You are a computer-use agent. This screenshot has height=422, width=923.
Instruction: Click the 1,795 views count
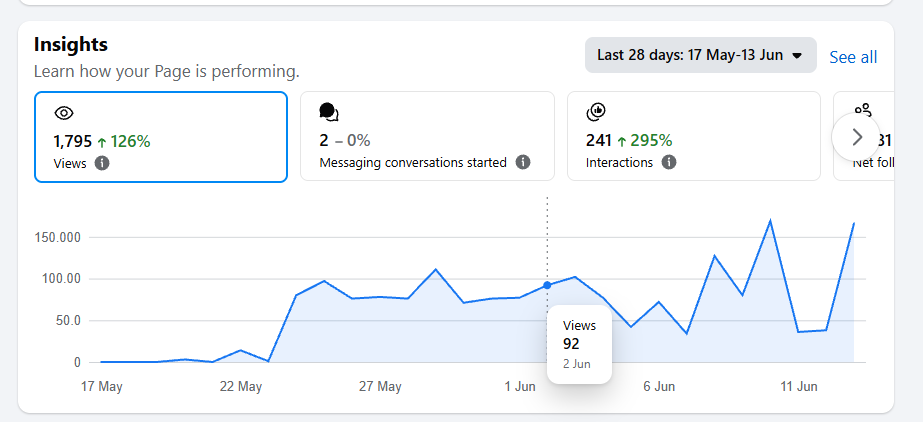[x=72, y=141]
